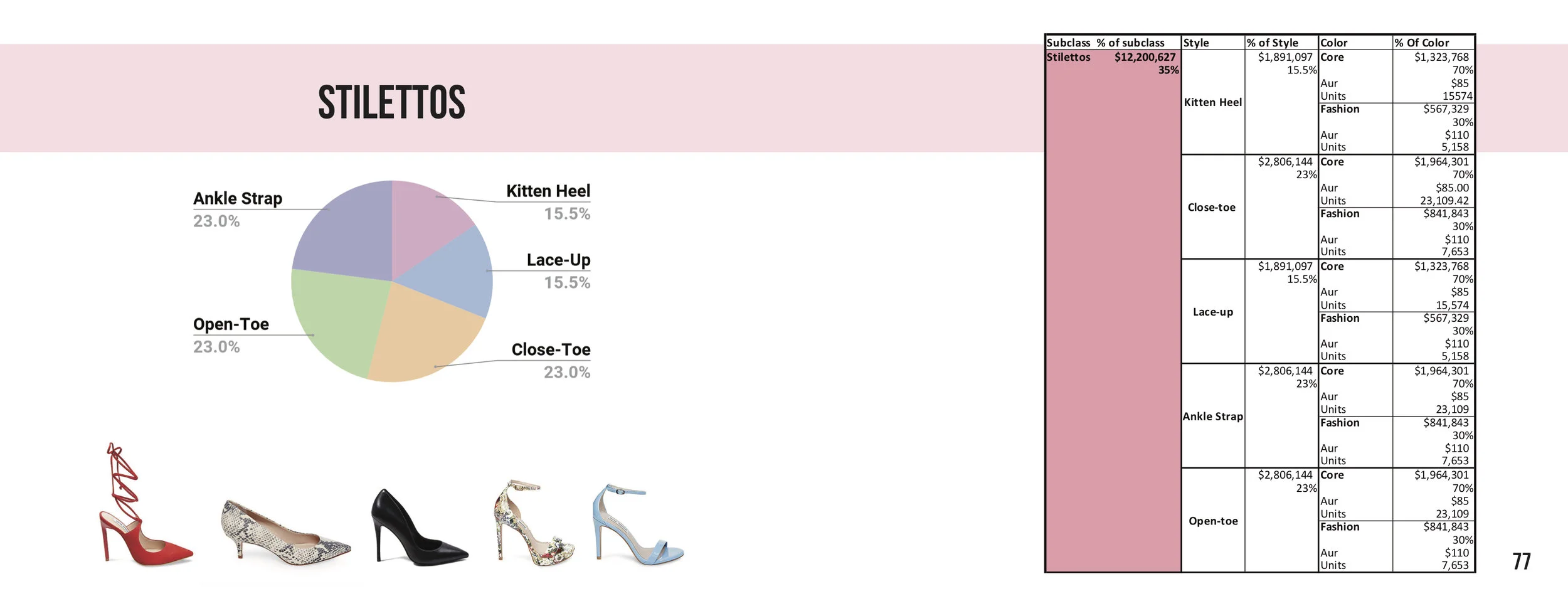Click the Kitten Heel row in the table
Image resolution: width=1568 pixels, height=606 pixels.
(1212, 102)
